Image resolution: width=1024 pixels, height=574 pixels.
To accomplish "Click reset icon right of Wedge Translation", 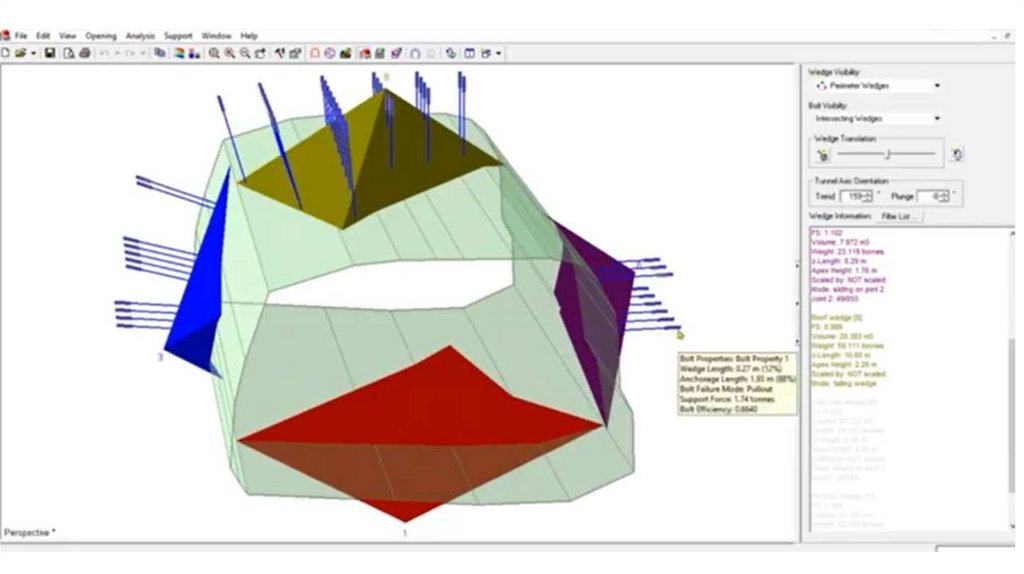I will [956, 154].
